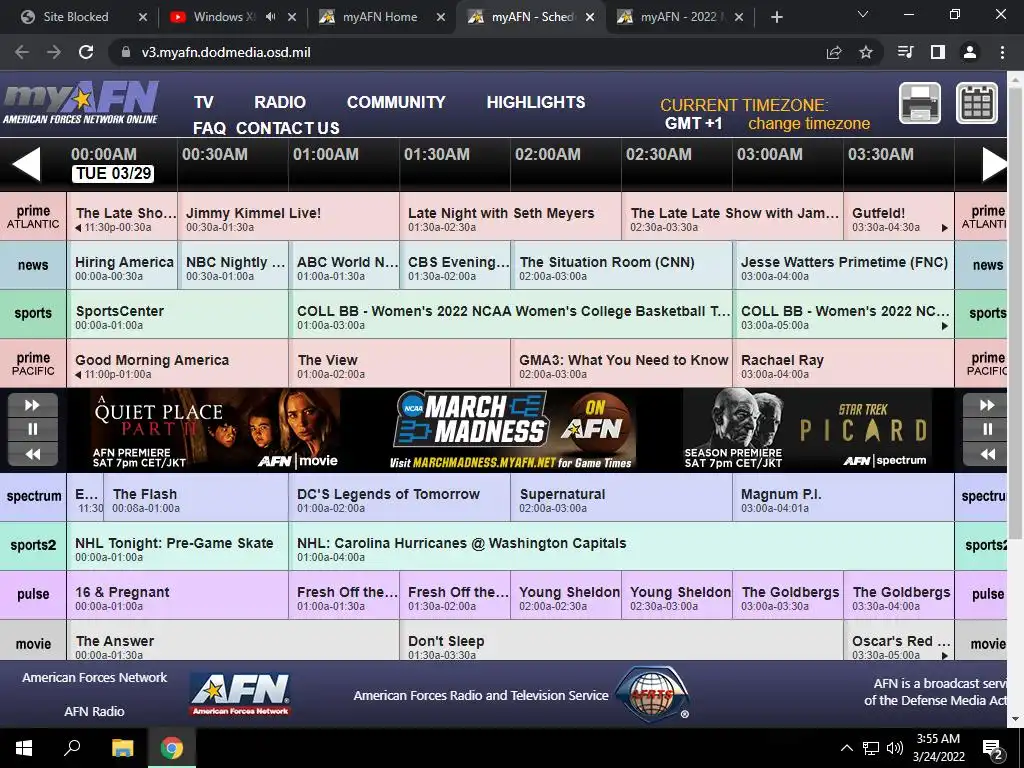Image resolution: width=1024 pixels, height=768 pixels.
Task: Click the AFRTS globe emblem in footer
Action: pyautogui.click(x=653, y=694)
